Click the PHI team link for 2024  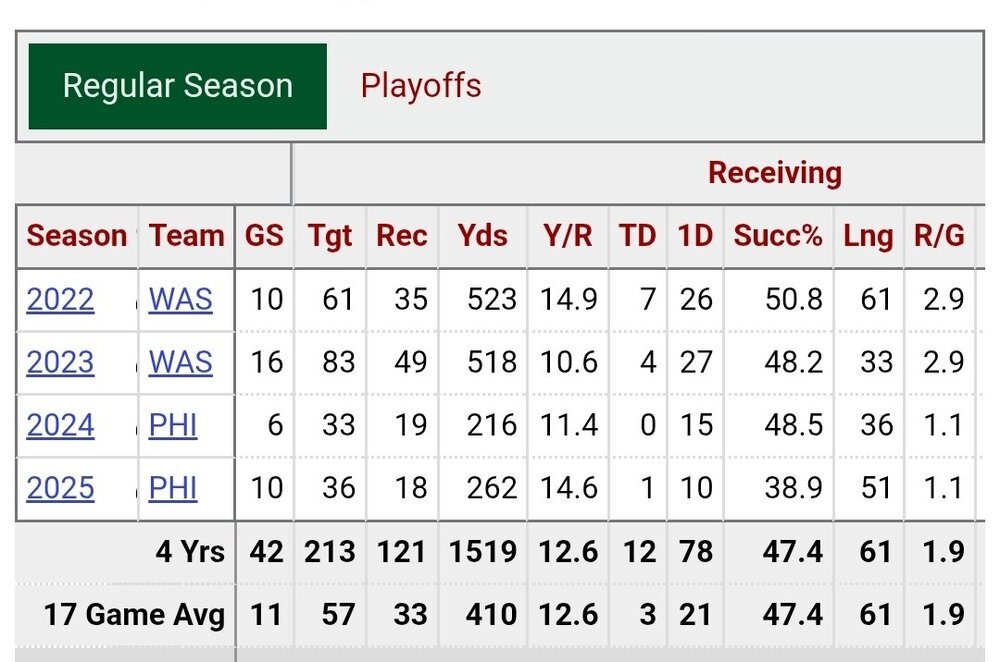[173, 426]
